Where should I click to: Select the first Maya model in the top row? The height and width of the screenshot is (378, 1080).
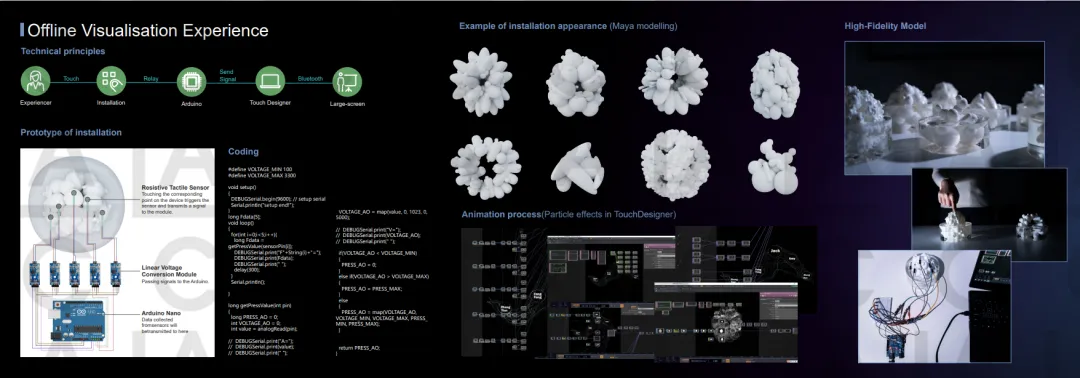pyautogui.click(x=481, y=81)
